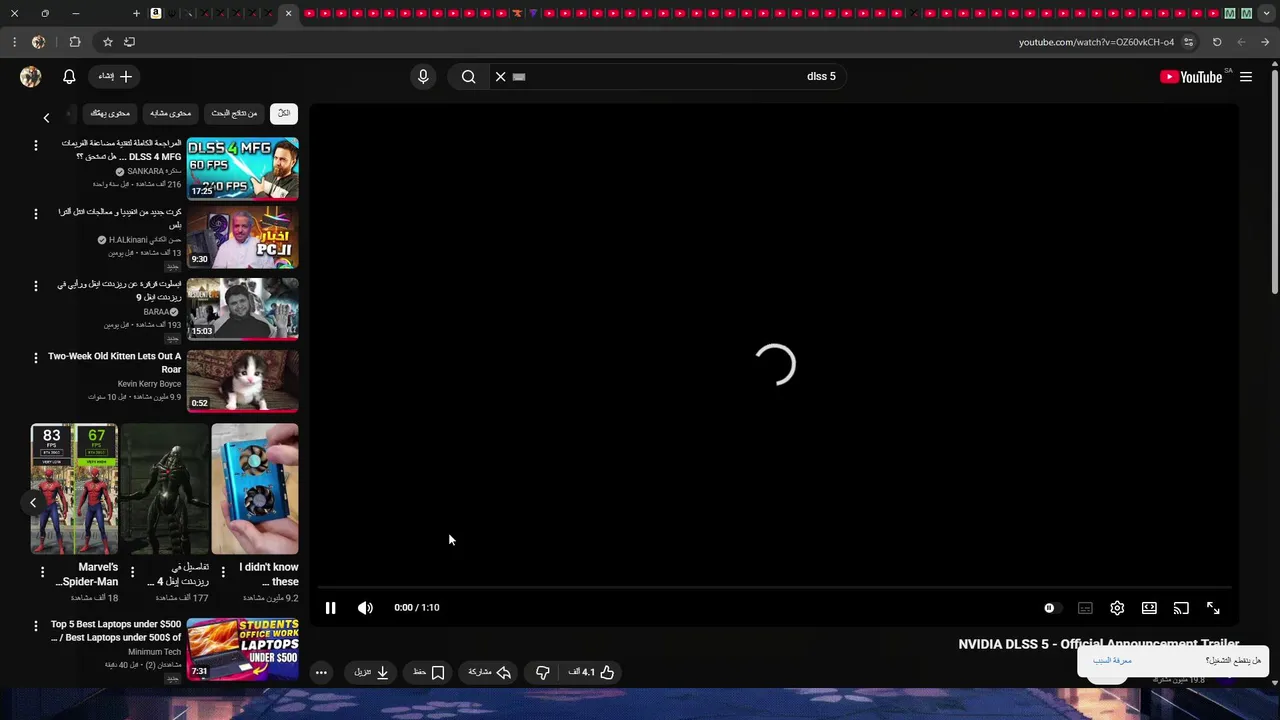Select من نتائج البحث filter chip
This screenshot has height=720, width=1280.
click(x=234, y=114)
